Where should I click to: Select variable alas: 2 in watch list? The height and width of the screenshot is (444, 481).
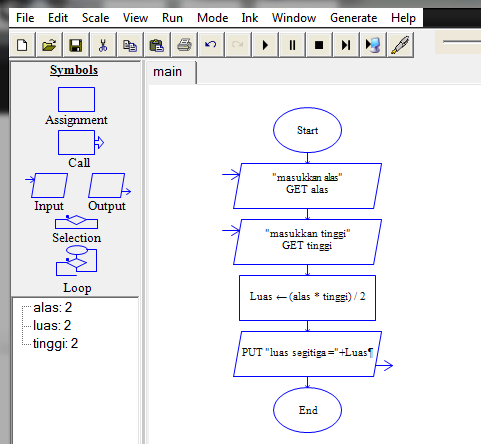pyautogui.click(x=52, y=307)
